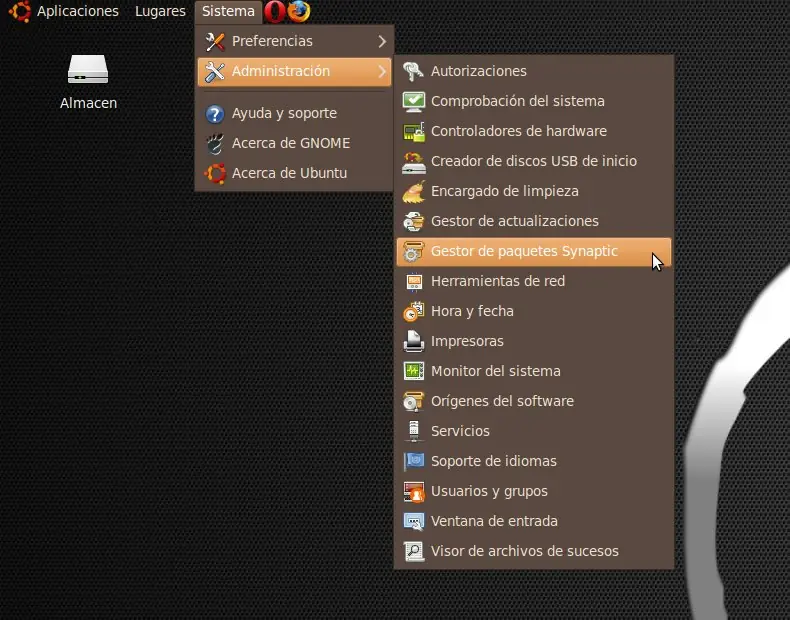The width and height of the screenshot is (790, 620).
Task: Open Visor de archivos de sucesos
Action: [x=534, y=551]
